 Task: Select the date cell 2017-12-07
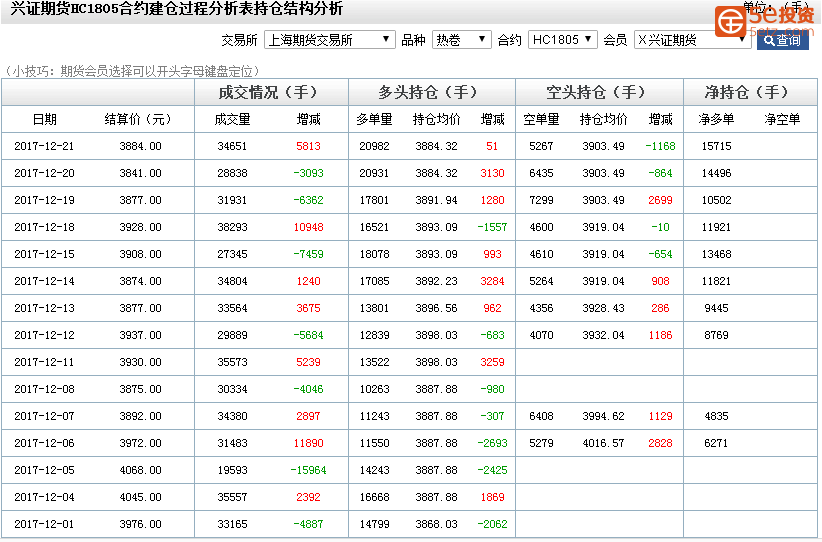[x=44, y=416]
